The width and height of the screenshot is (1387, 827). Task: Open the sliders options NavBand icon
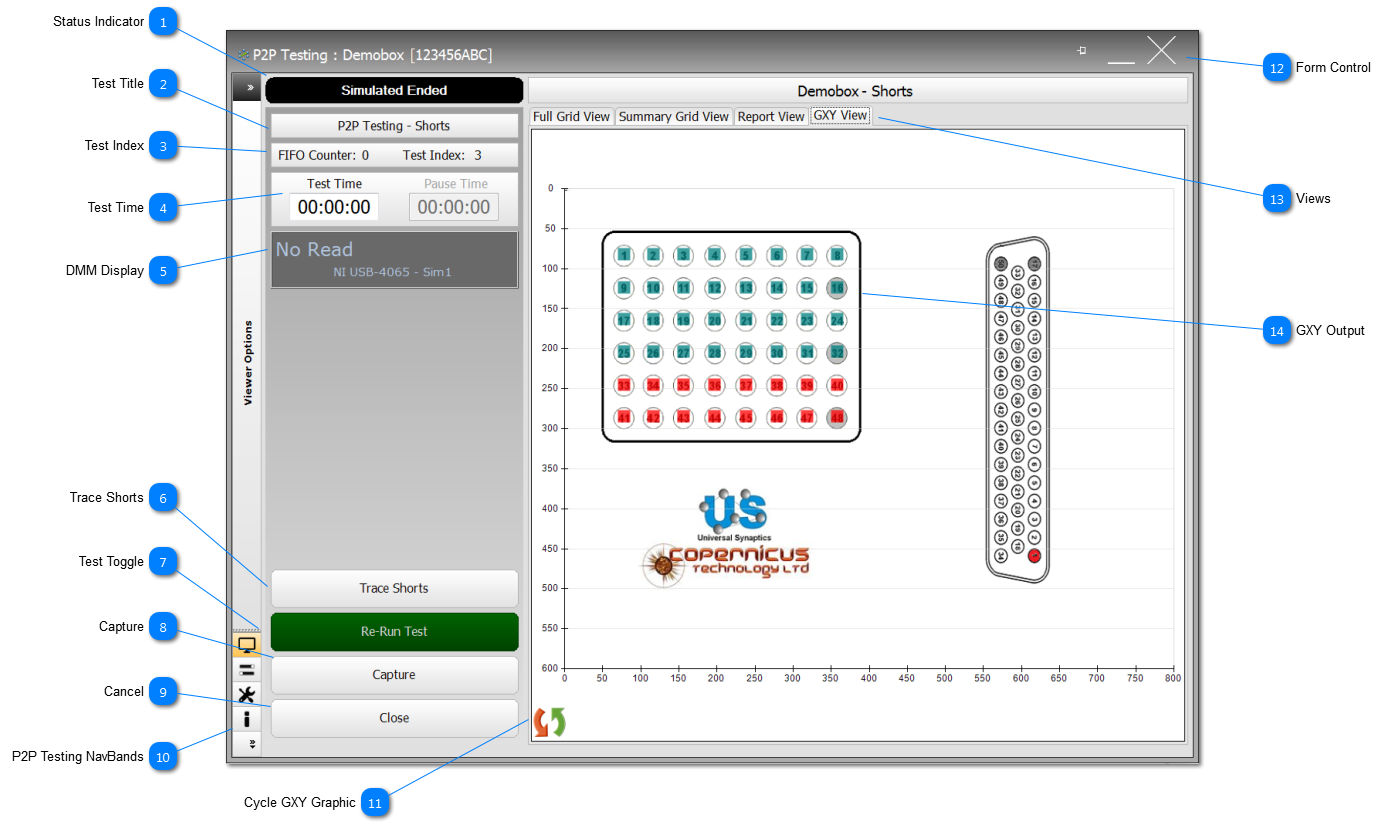pyautogui.click(x=247, y=669)
